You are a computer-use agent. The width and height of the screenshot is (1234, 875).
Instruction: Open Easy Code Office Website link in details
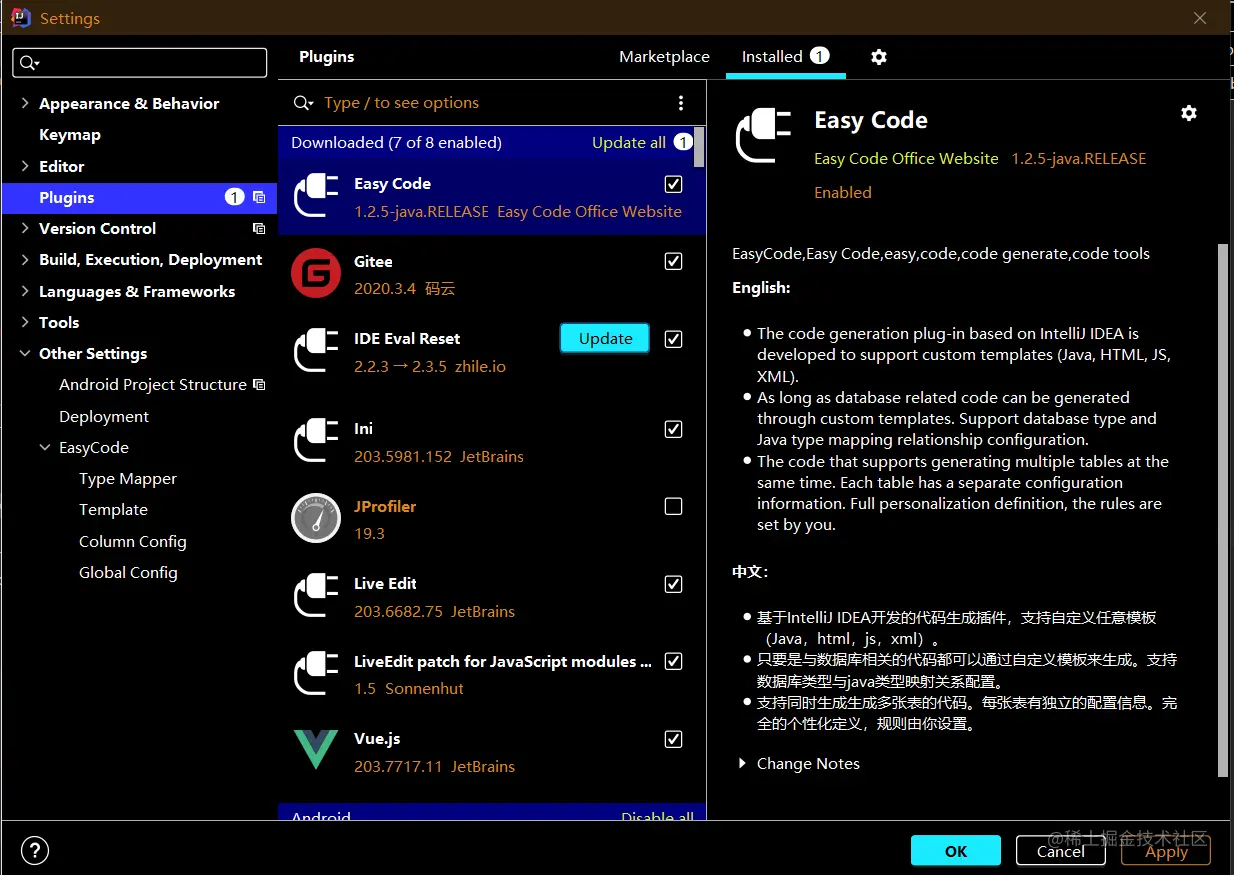(x=906, y=159)
